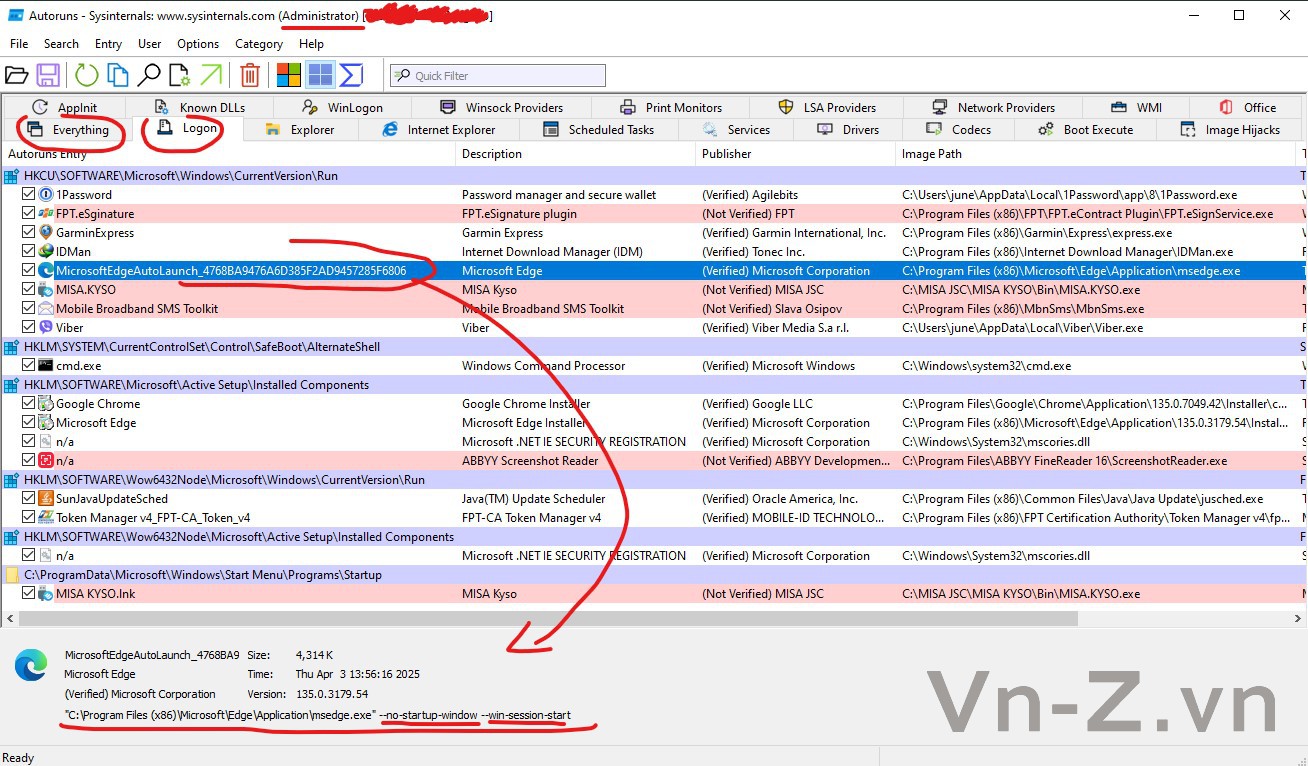Click the 'Windows Command Processor' description cell
This screenshot has height=766, width=1308.
[x=543, y=366]
